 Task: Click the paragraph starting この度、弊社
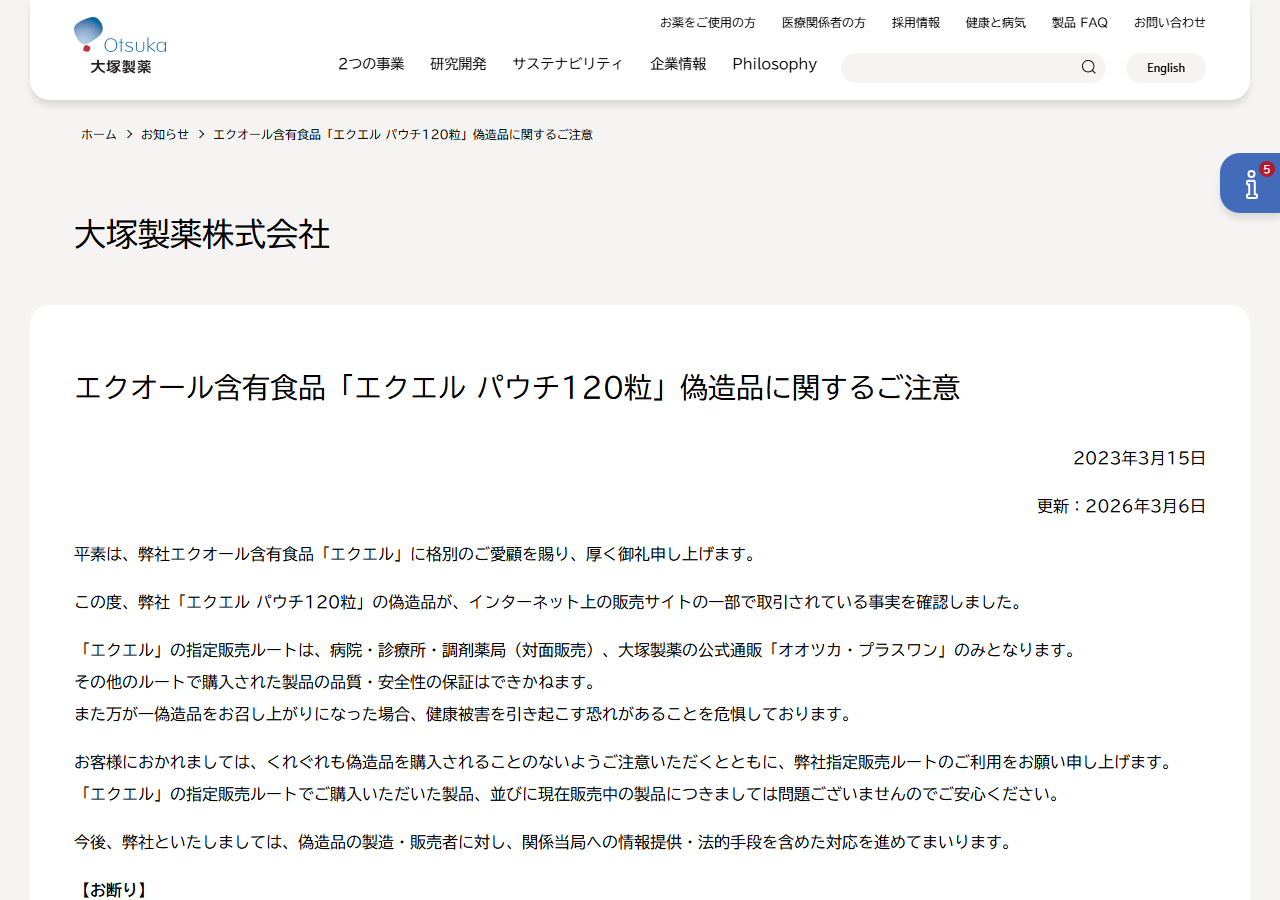550,602
